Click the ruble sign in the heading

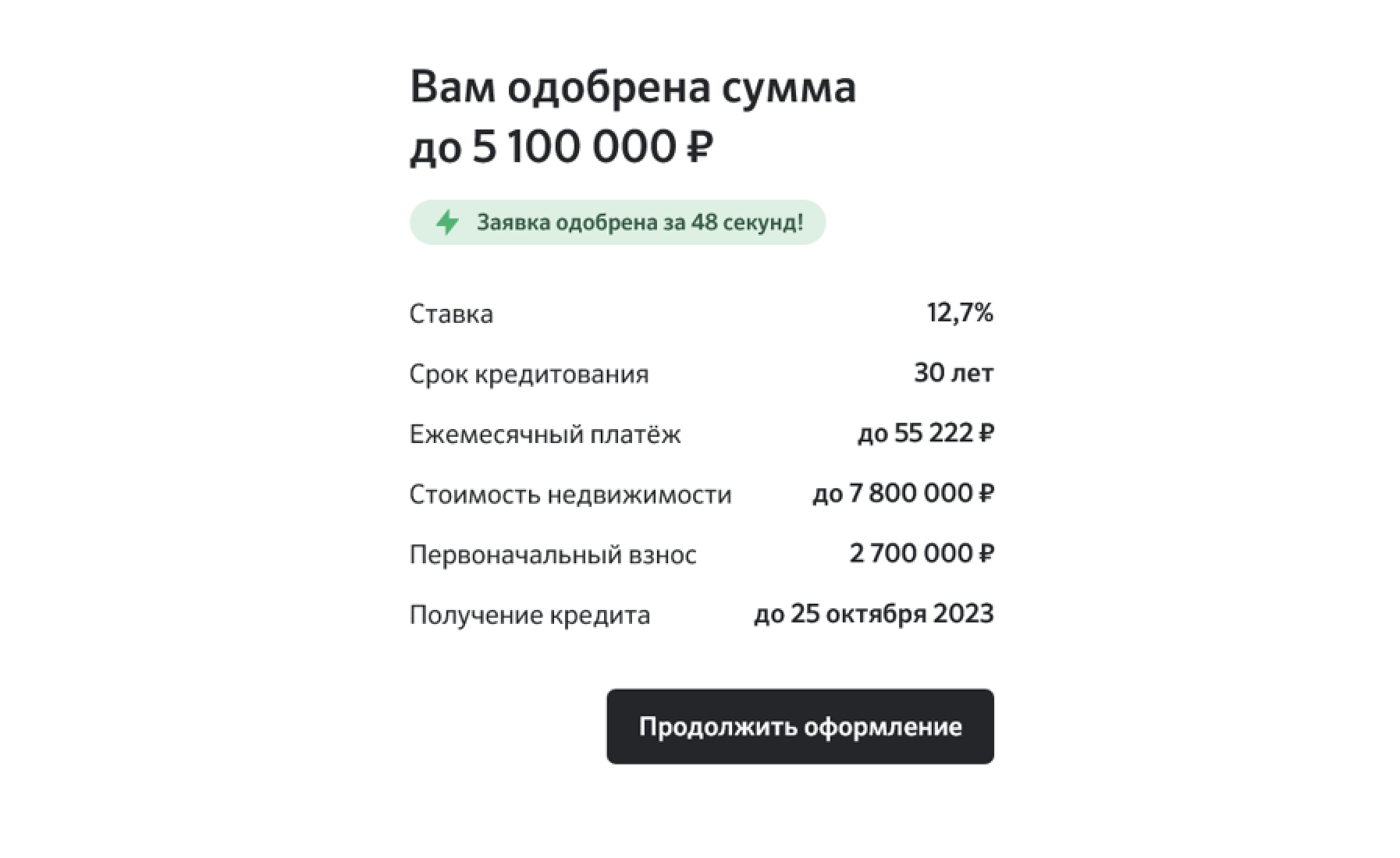coord(698,147)
